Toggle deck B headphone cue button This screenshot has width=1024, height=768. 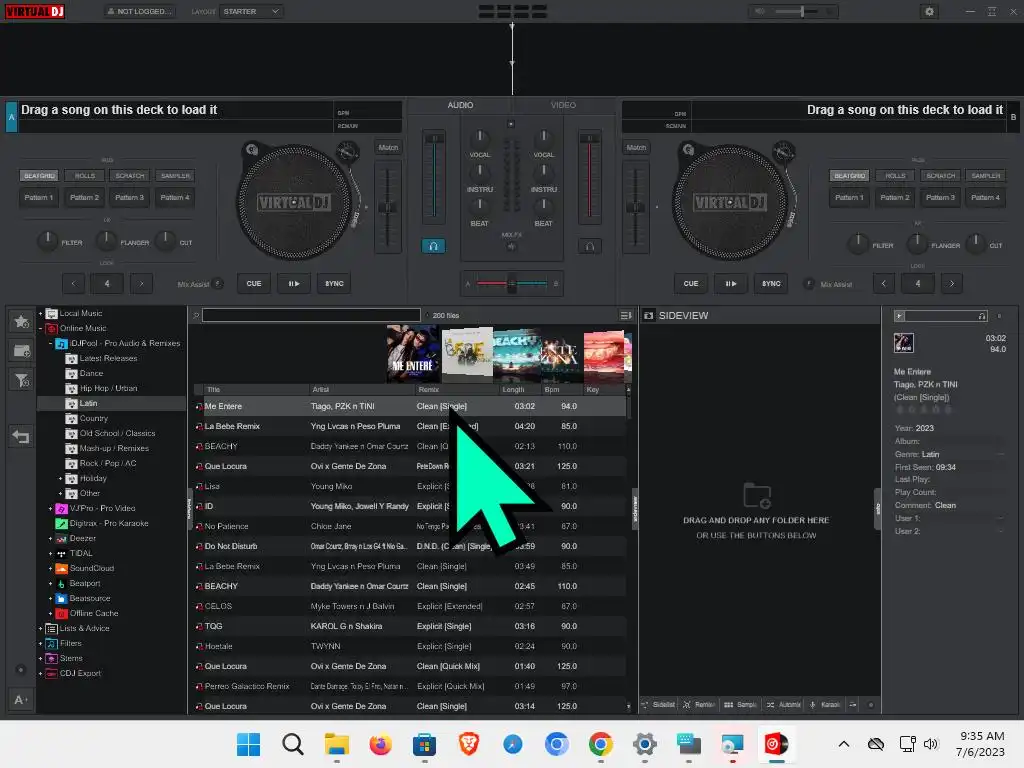(590, 246)
